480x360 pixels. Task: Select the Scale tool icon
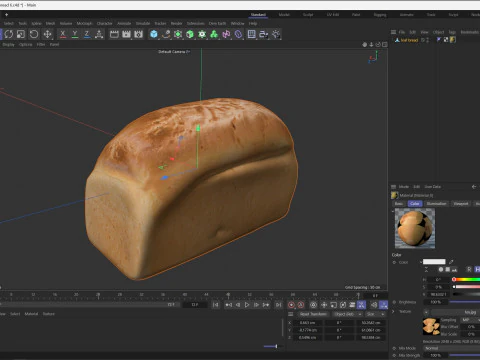point(21,34)
